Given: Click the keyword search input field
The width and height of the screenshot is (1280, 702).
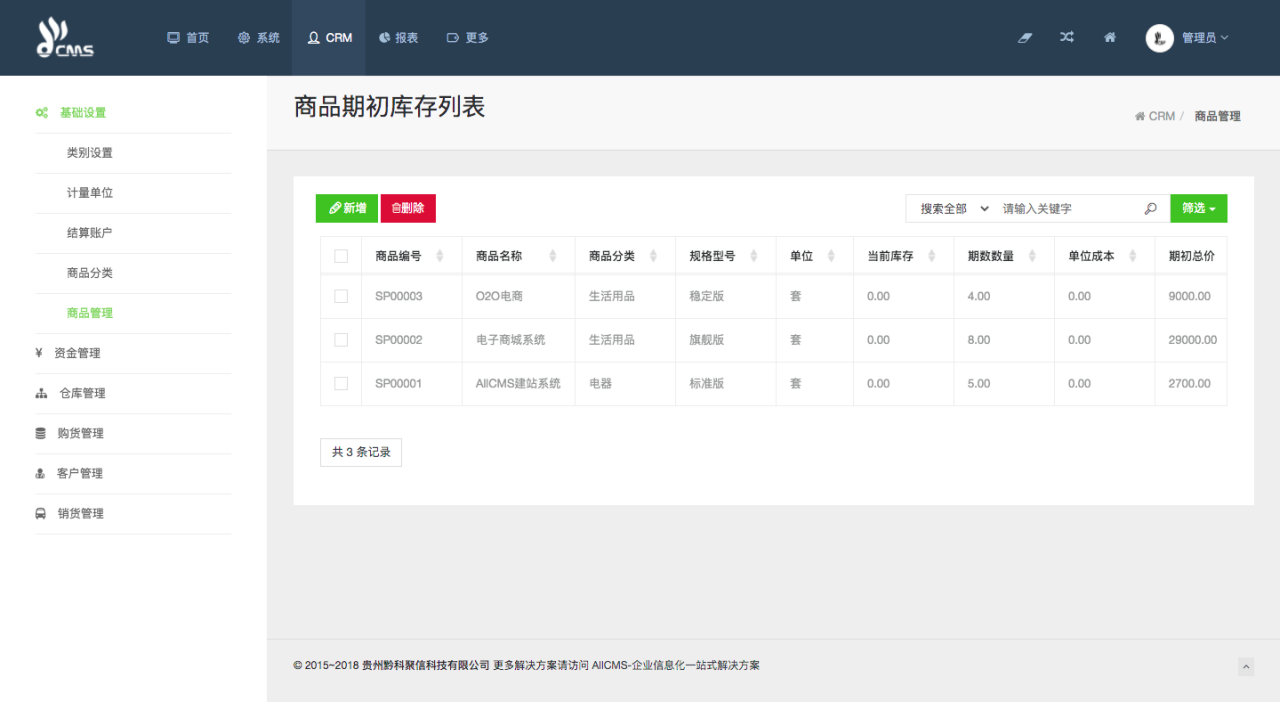Looking at the screenshot, I should [1068, 209].
